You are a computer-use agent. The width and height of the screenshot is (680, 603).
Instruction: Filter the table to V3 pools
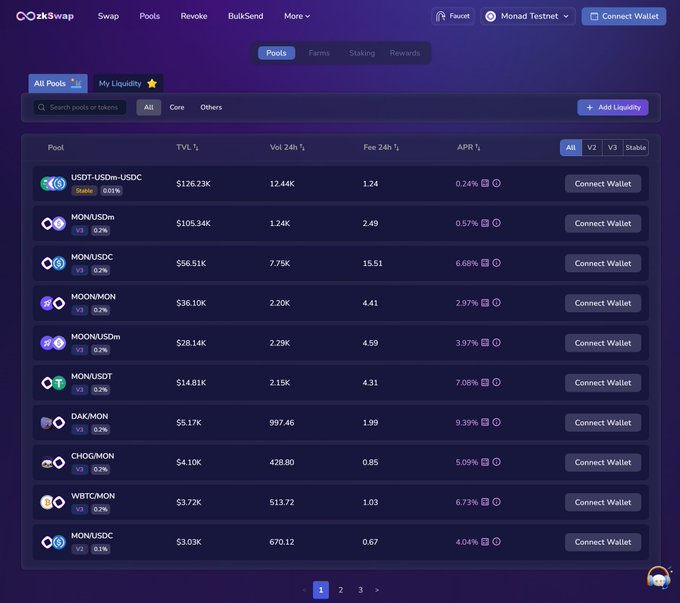tap(612, 147)
